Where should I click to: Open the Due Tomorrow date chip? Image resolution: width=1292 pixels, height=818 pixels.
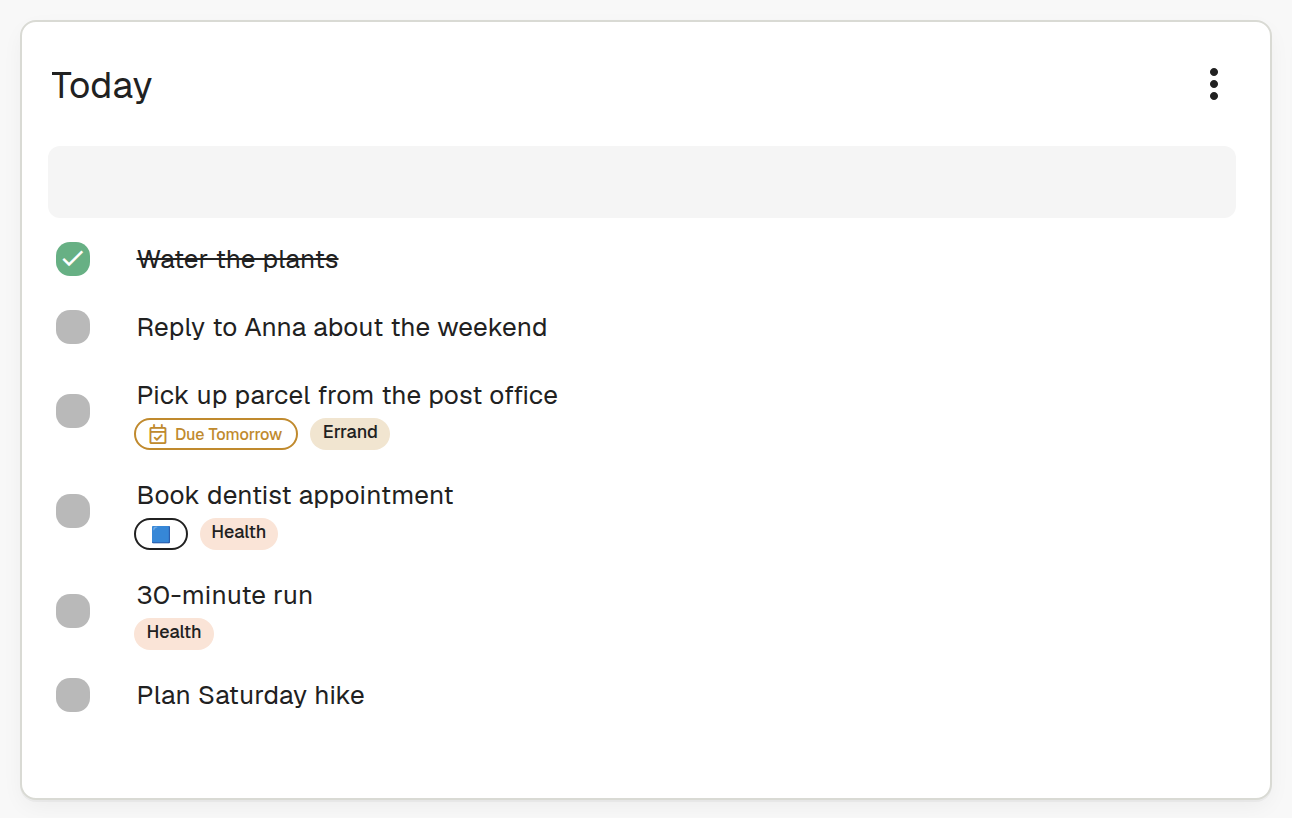click(216, 434)
